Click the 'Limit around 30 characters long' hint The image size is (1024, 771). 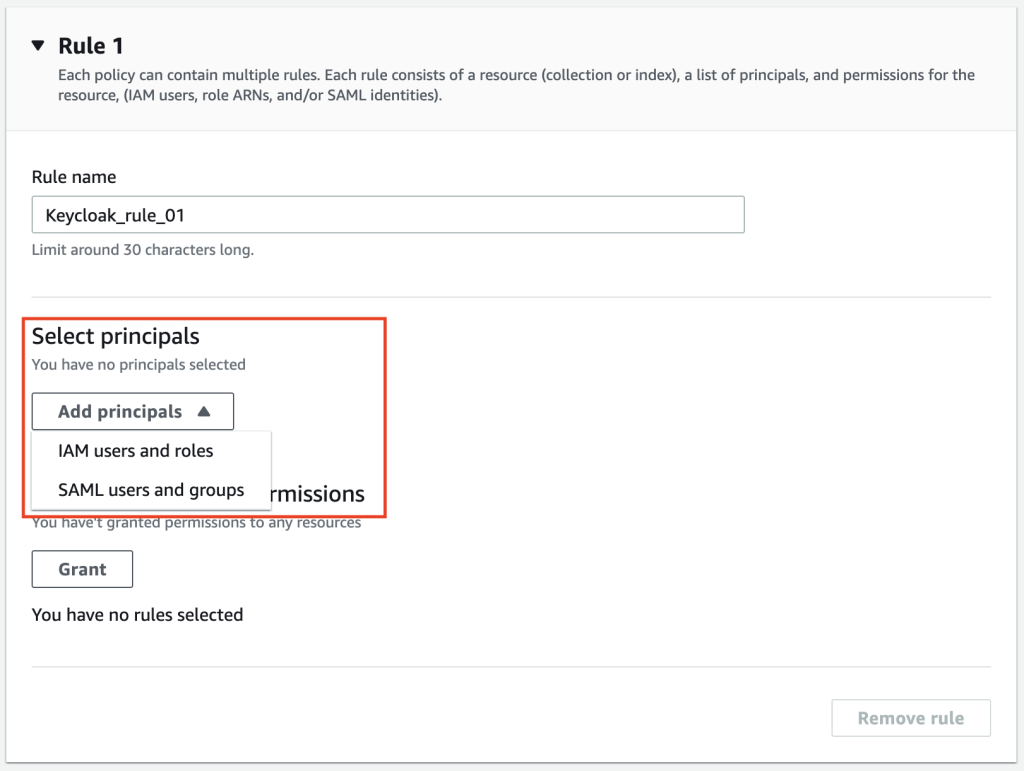[x=143, y=249]
